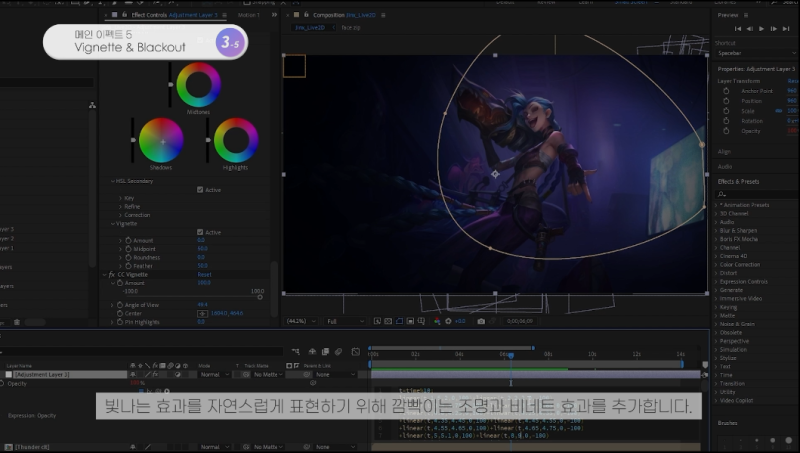800x453 pixels.
Task: Toggle the CC Vignette fx switch
Action: click(110, 274)
